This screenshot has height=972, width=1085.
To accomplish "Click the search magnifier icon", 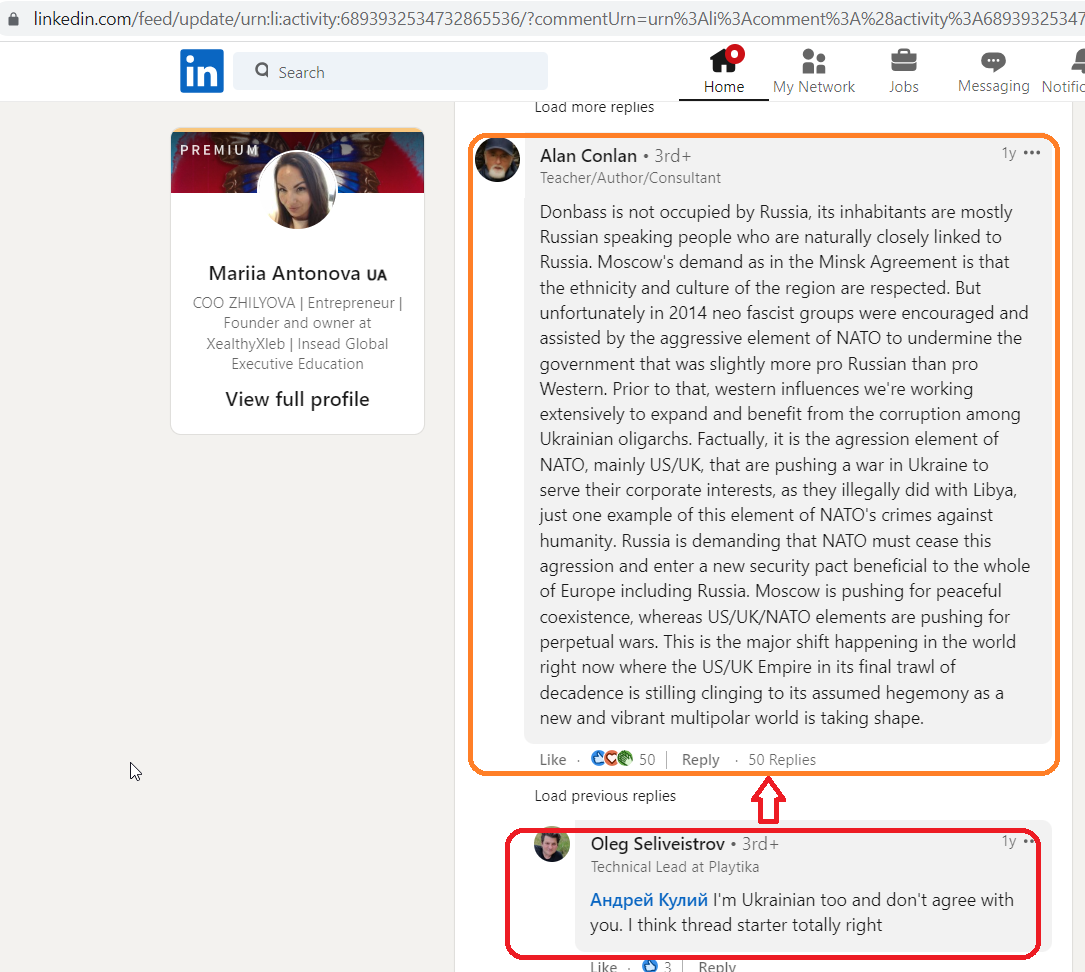I will pos(262,71).
